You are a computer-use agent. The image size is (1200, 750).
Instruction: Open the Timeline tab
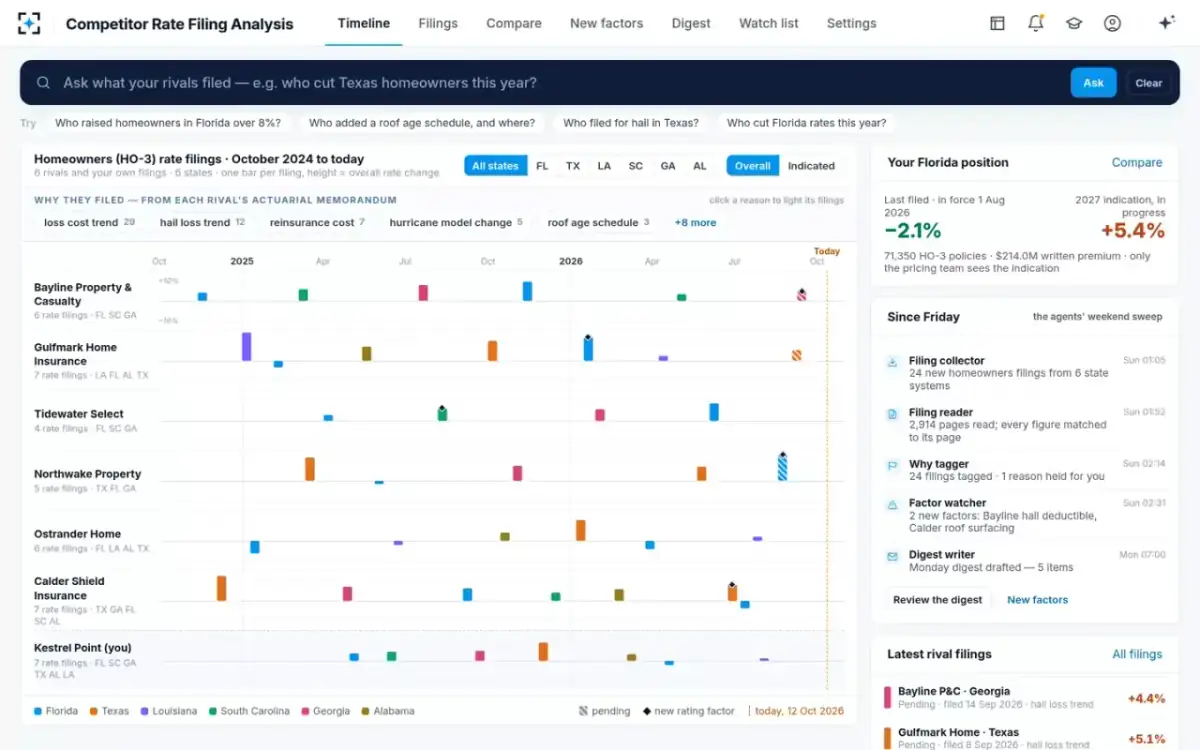pos(364,23)
